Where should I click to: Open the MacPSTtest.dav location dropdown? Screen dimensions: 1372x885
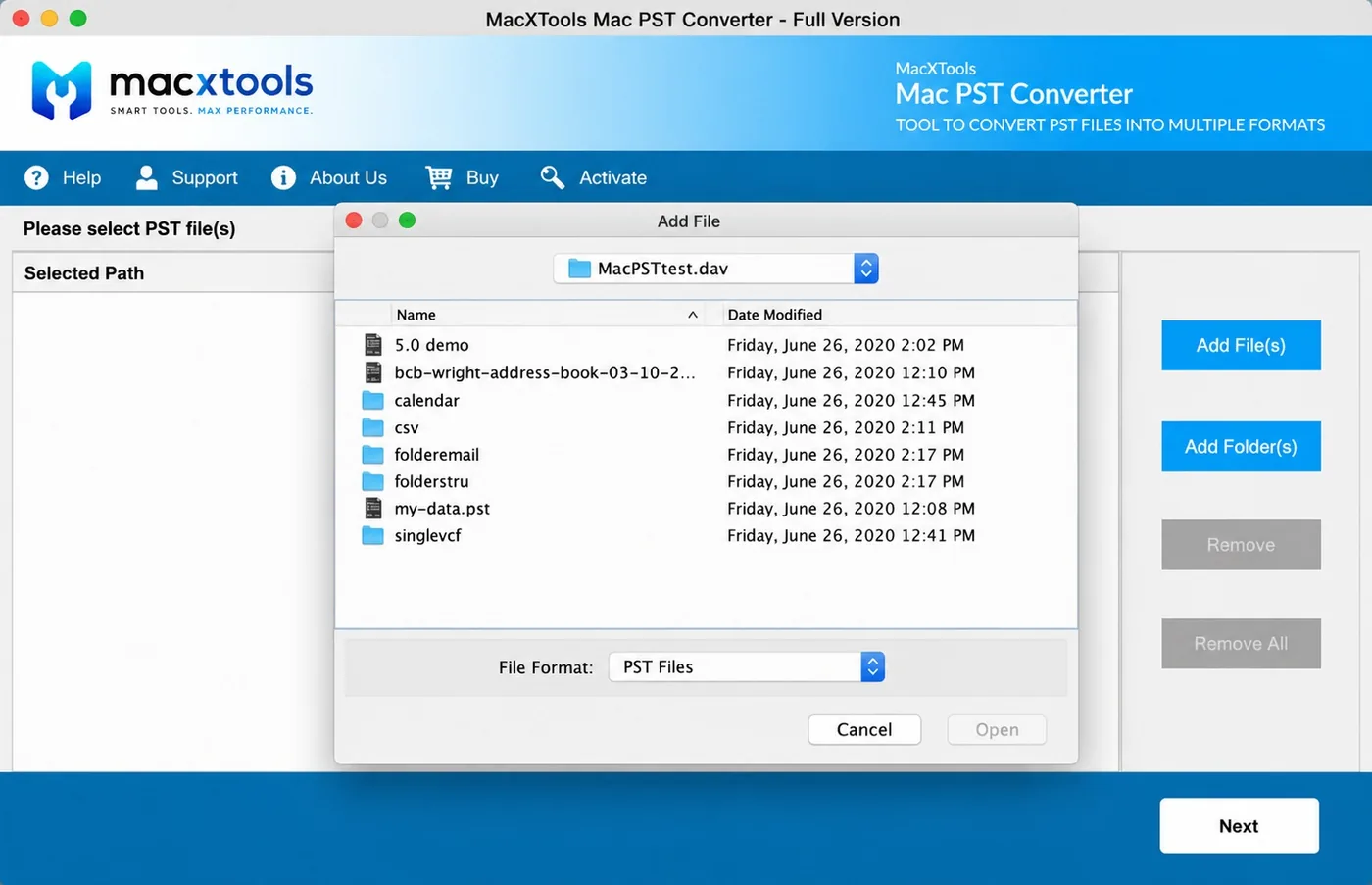click(x=715, y=269)
